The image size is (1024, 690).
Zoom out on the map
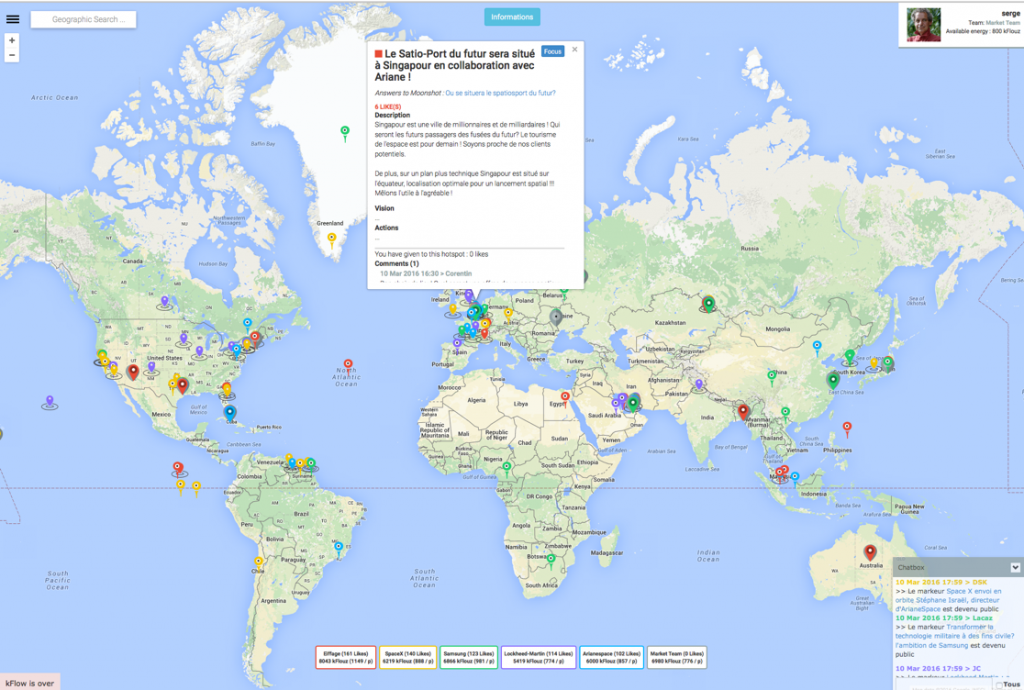(x=12, y=55)
